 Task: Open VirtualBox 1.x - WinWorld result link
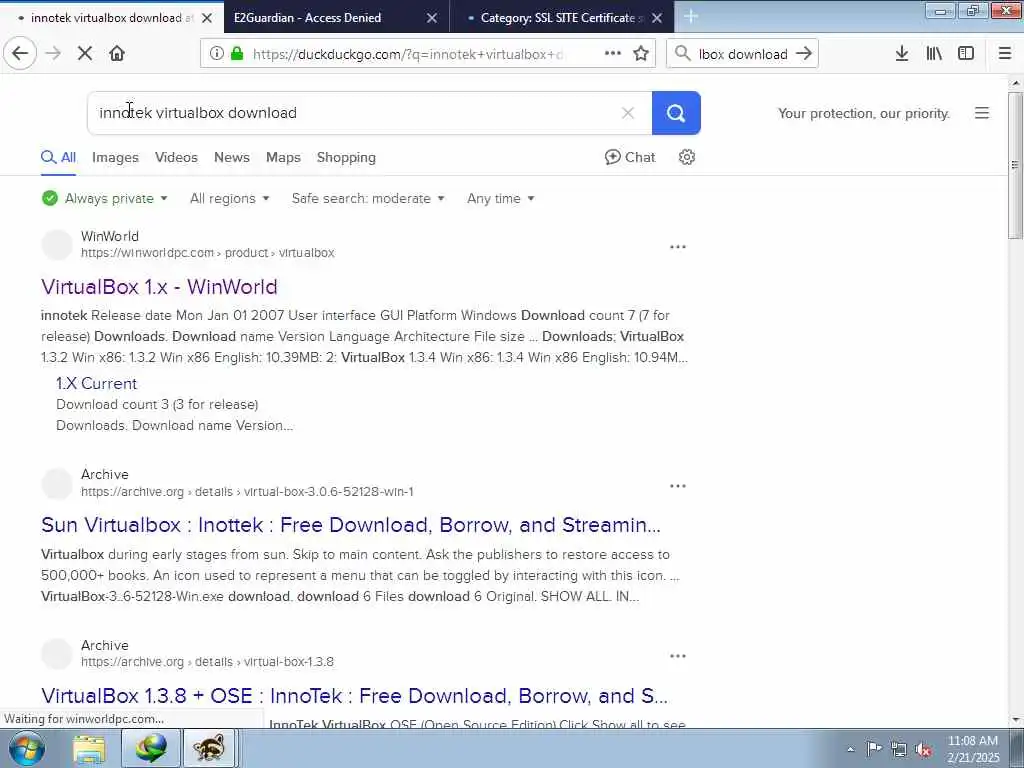point(159,287)
